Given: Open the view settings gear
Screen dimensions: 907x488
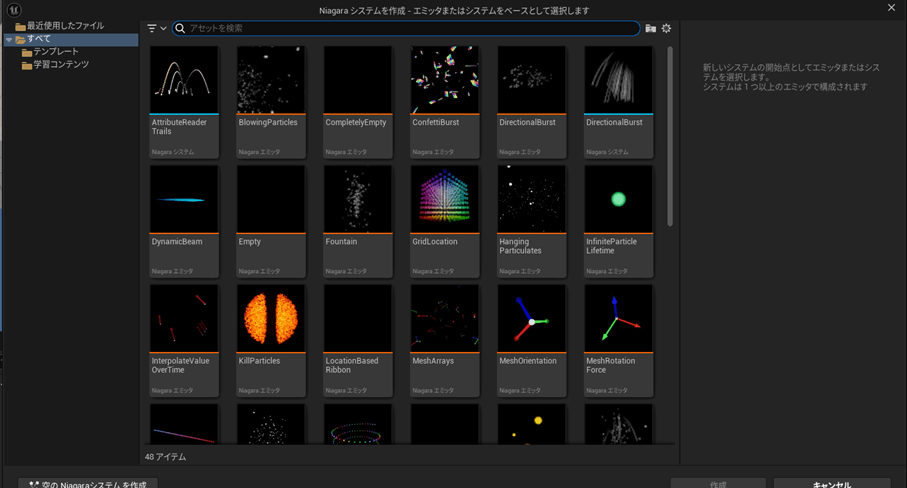Looking at the screenshot, I should [x=666, y=28].
